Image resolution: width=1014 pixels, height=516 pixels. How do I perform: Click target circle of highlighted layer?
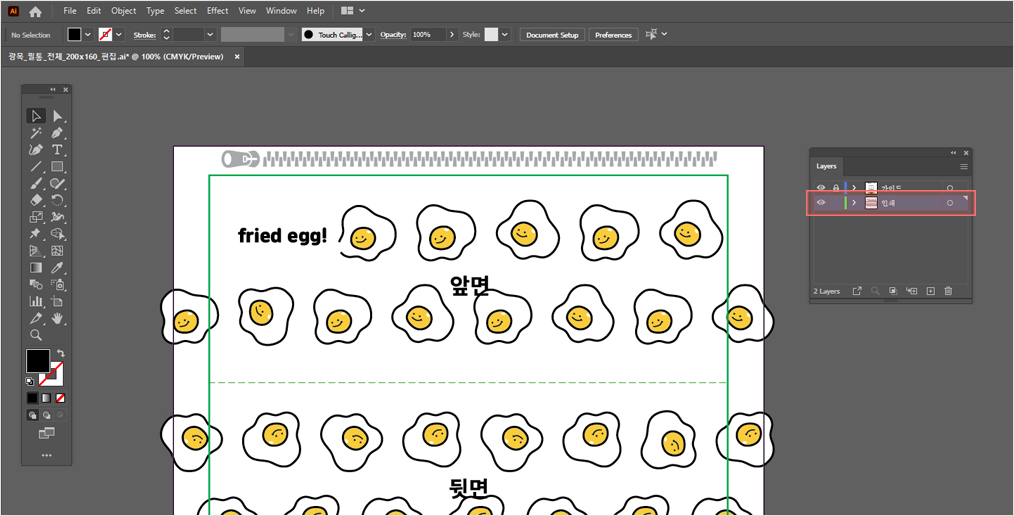(x=950, y=203)
